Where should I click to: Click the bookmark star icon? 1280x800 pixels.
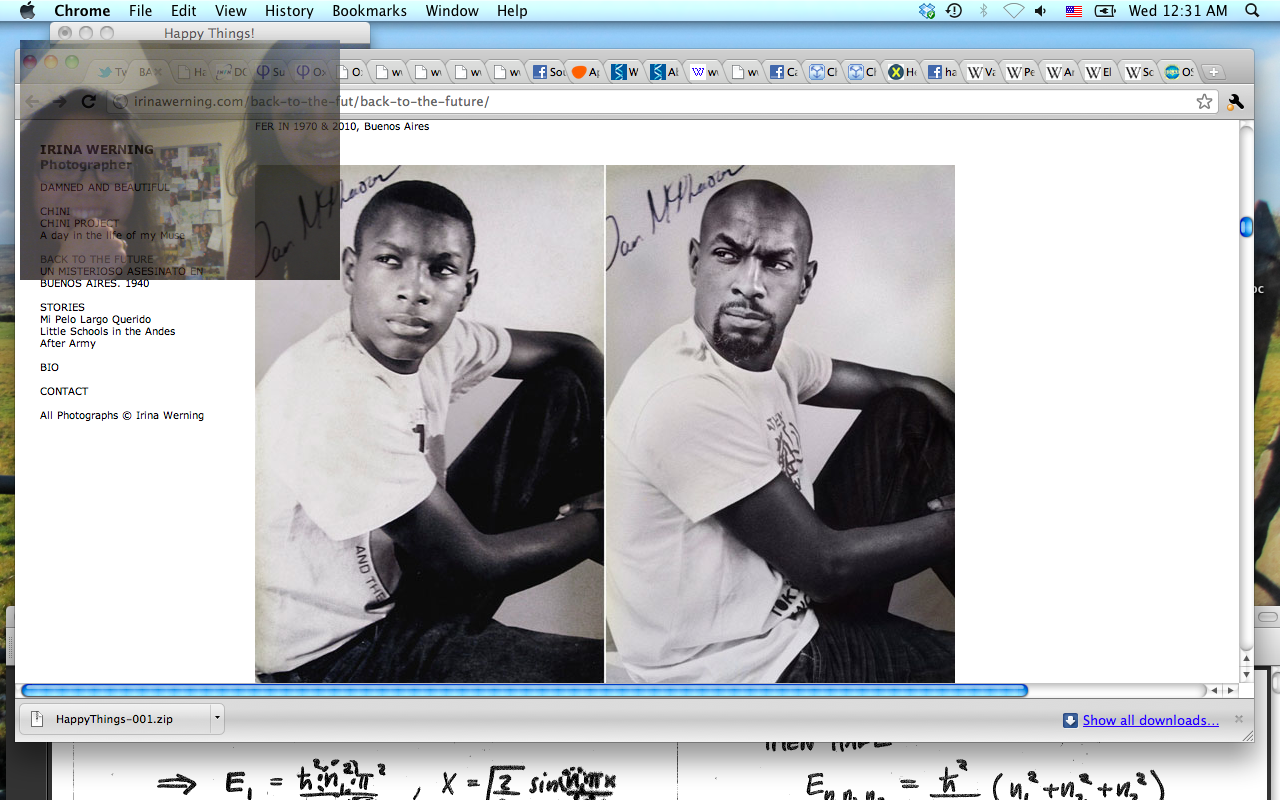(1204, 101)
